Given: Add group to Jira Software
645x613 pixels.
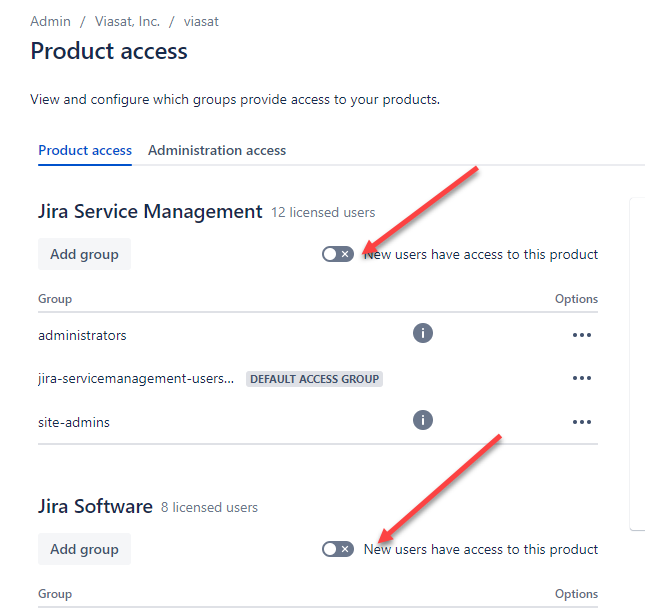Looking at the screenshot, I should [x=84, y=549].
